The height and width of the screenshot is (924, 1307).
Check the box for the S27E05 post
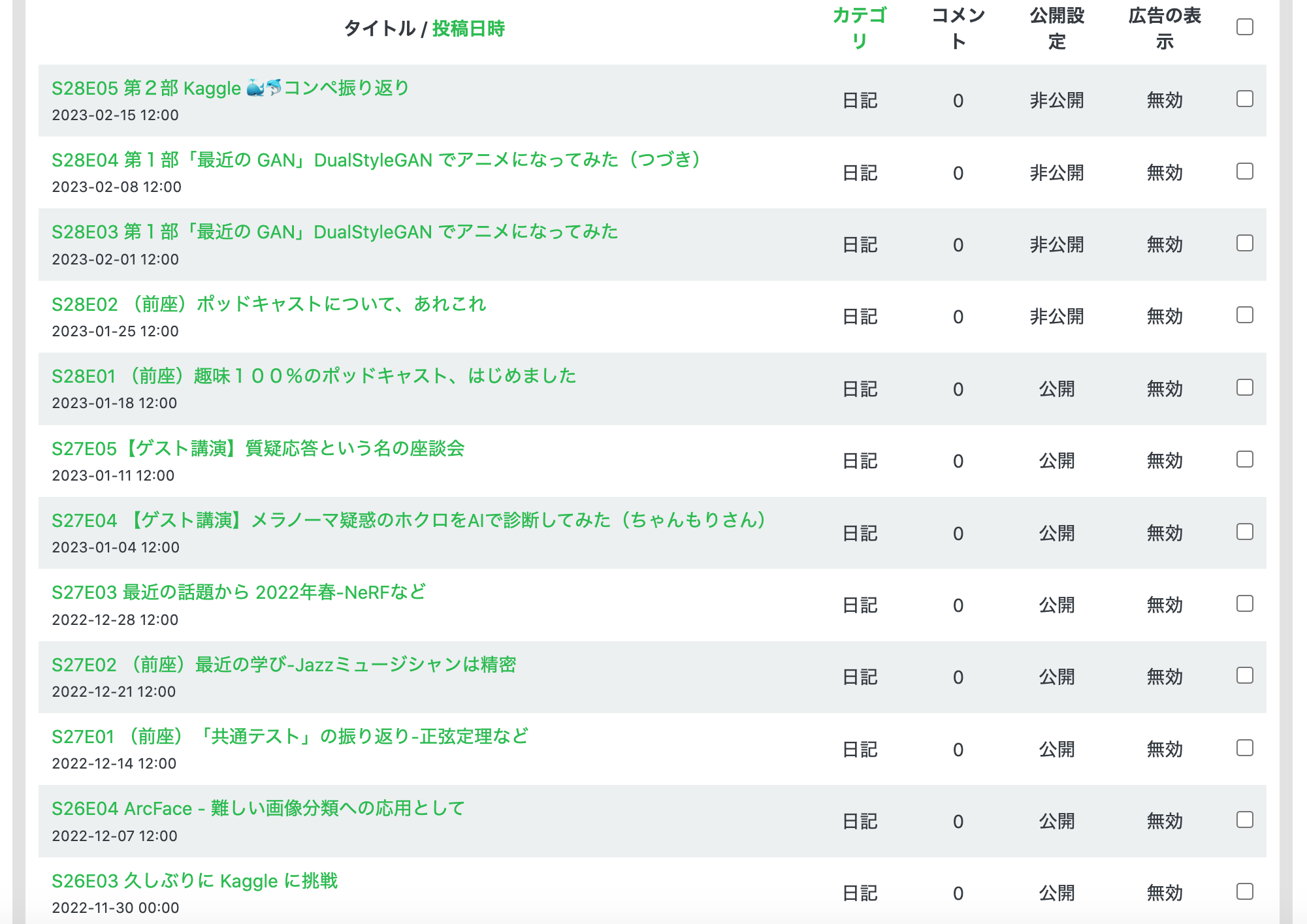click(x=1244, y=459)
